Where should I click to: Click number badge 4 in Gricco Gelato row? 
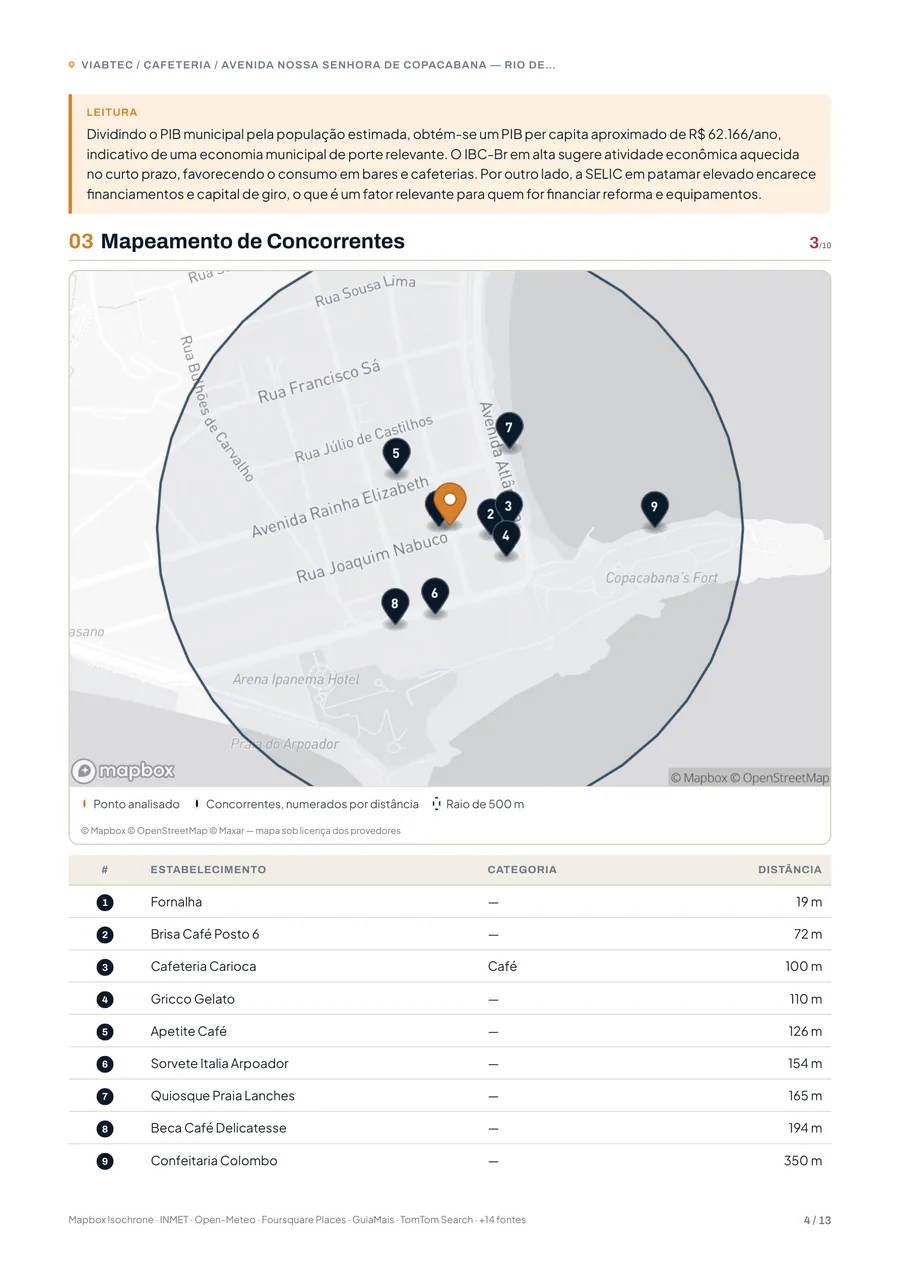click(x=105, y=999)
